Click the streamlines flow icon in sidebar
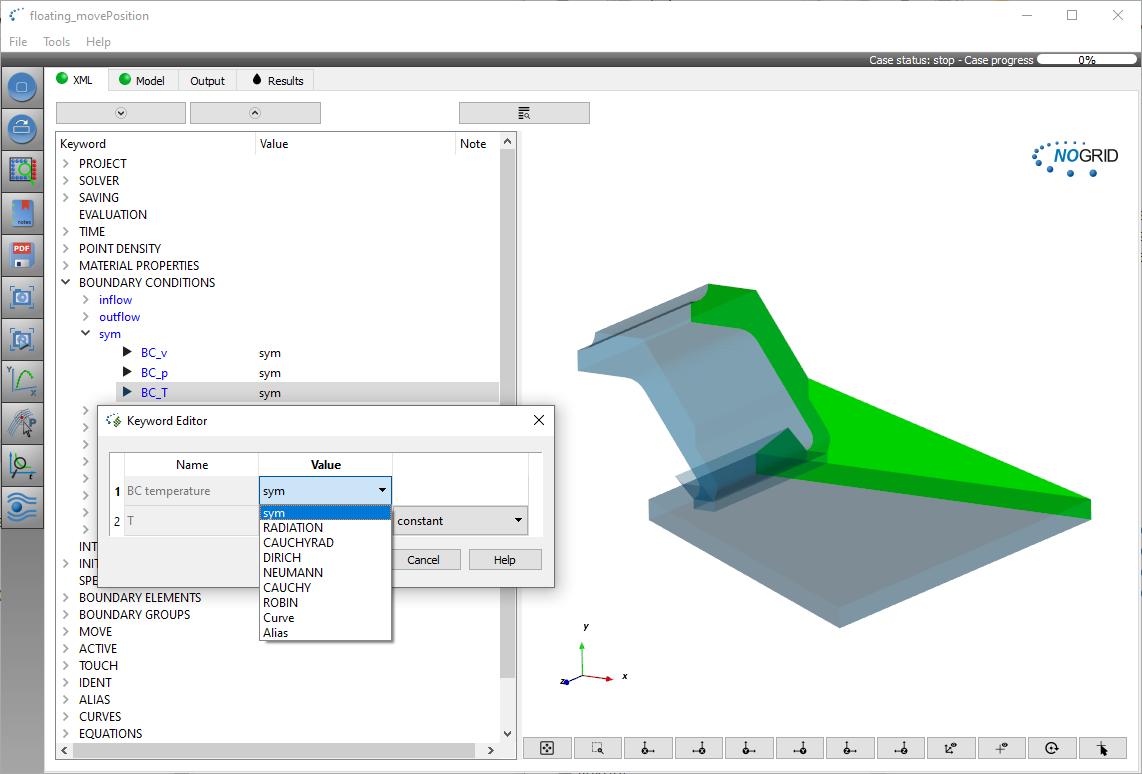This screenshot has height=774, width=1142. [22, 507]
